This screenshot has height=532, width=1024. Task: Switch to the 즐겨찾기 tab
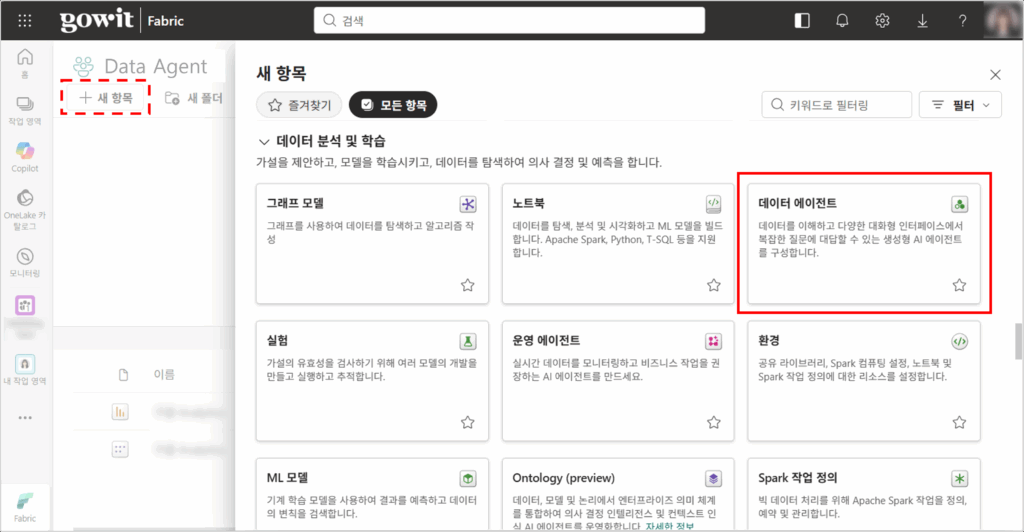click(x=299, y=104)
